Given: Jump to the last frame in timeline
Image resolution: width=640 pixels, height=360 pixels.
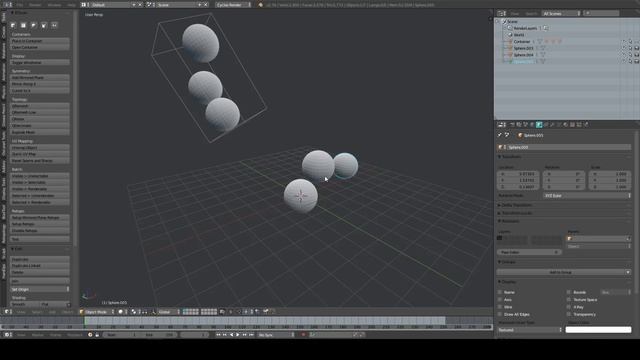Looking at the screenshot, I should click(251, 335).
